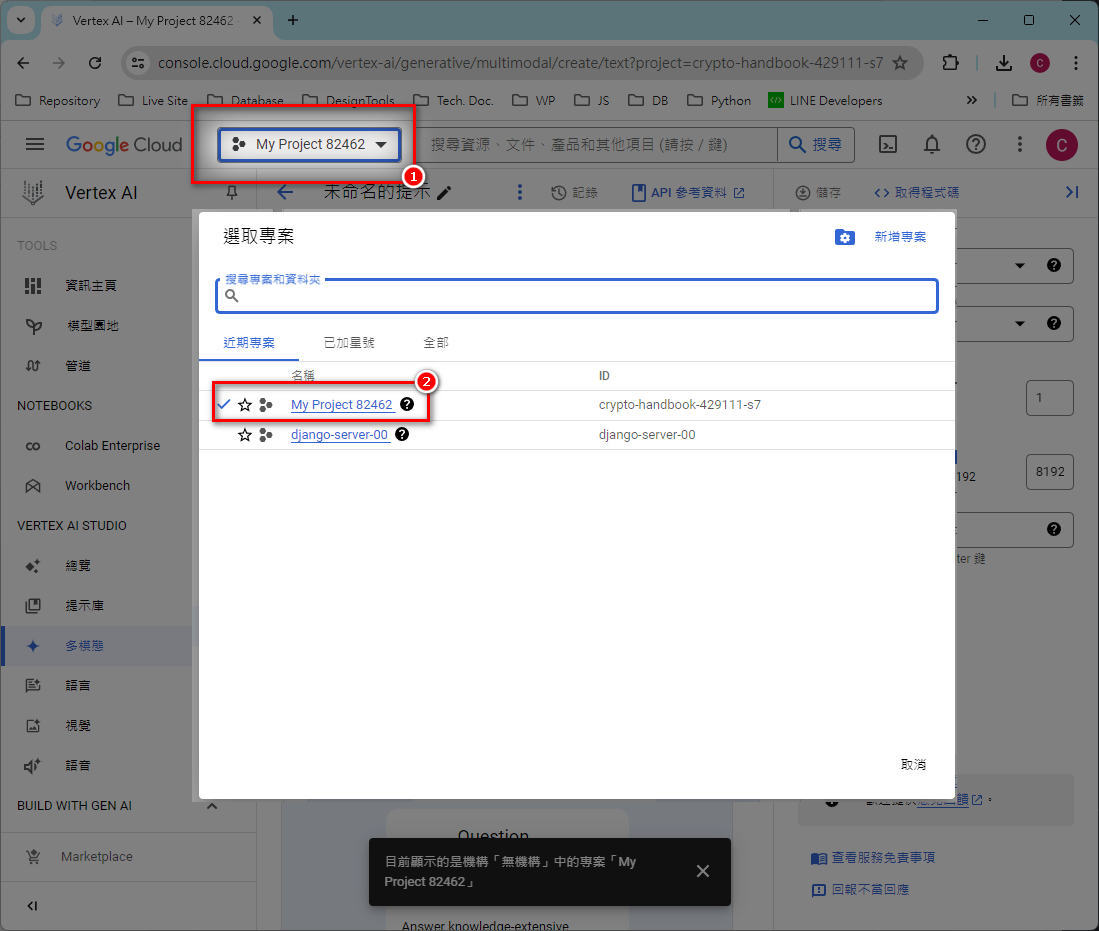Expand the second dropdown in right panel
1099x931 pixels.
(x=1020, y=324)
